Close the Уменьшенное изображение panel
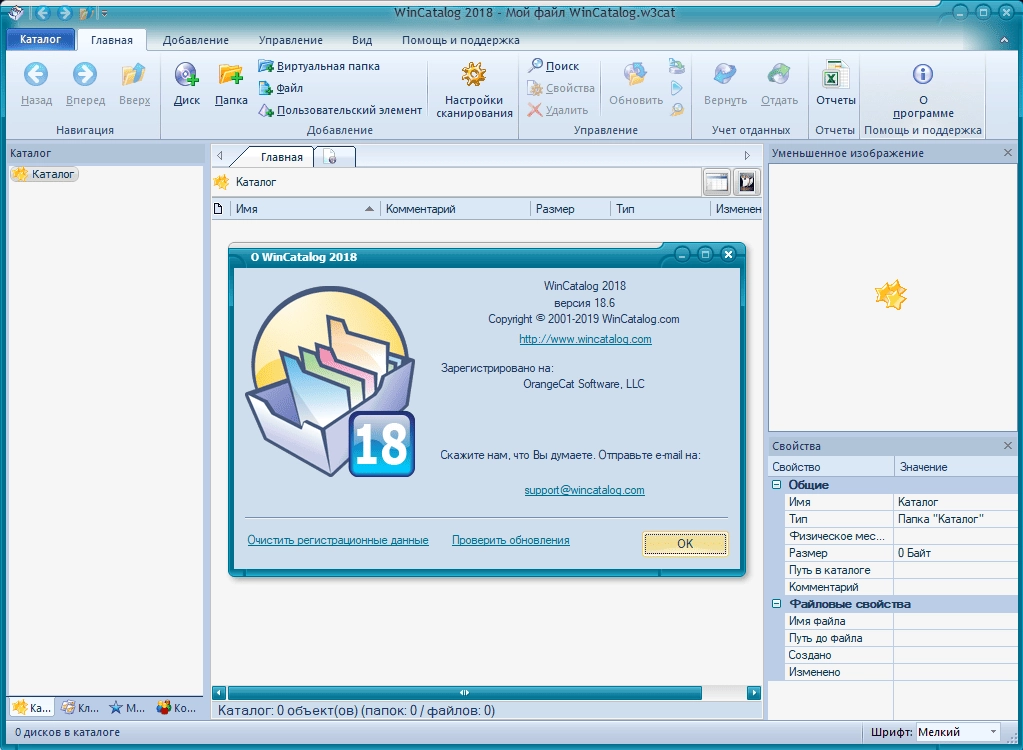 click(x=1007, y=153)
